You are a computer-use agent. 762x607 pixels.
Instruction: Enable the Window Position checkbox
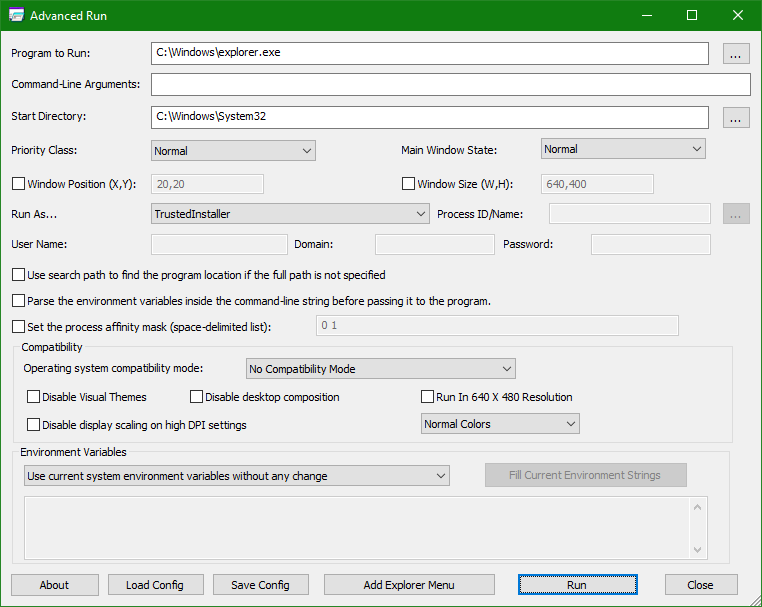click(18, 184)
